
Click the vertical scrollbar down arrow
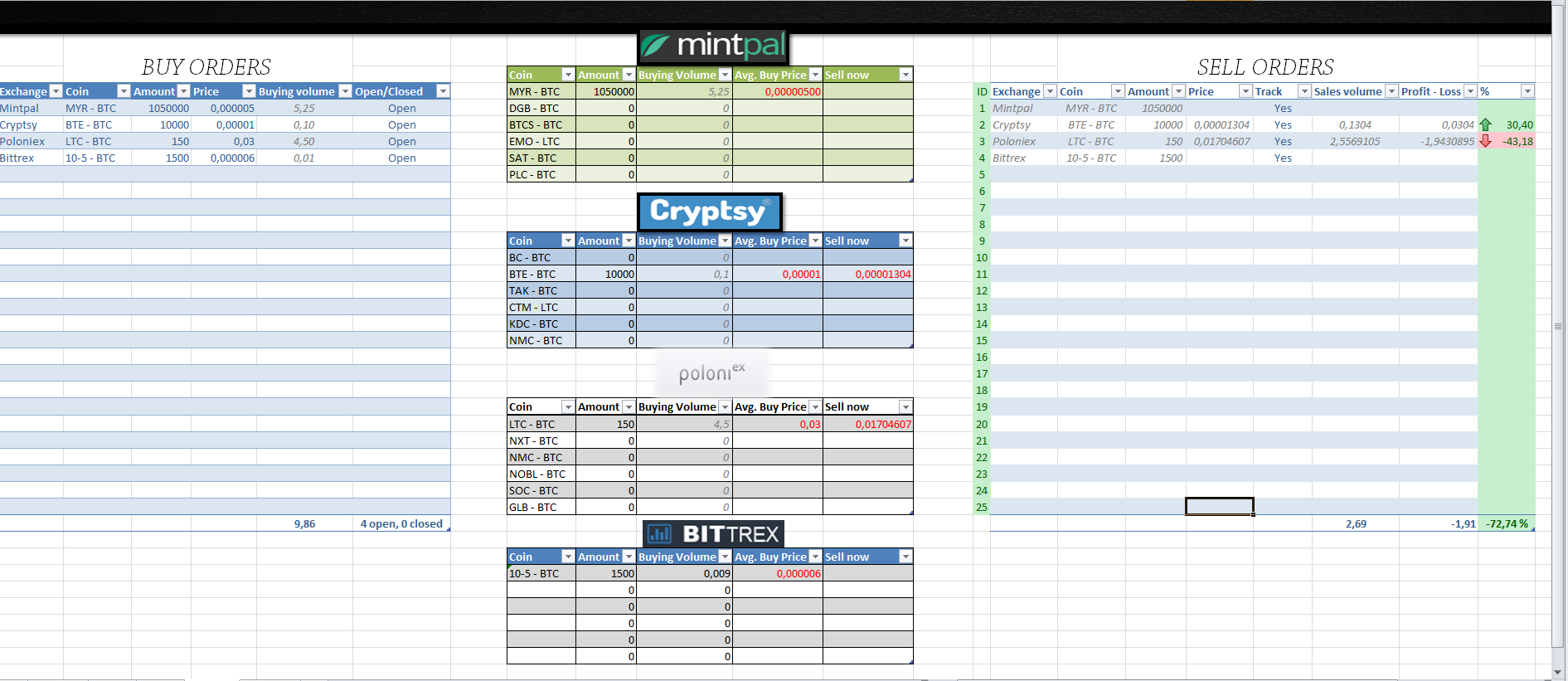[1559, 672]
